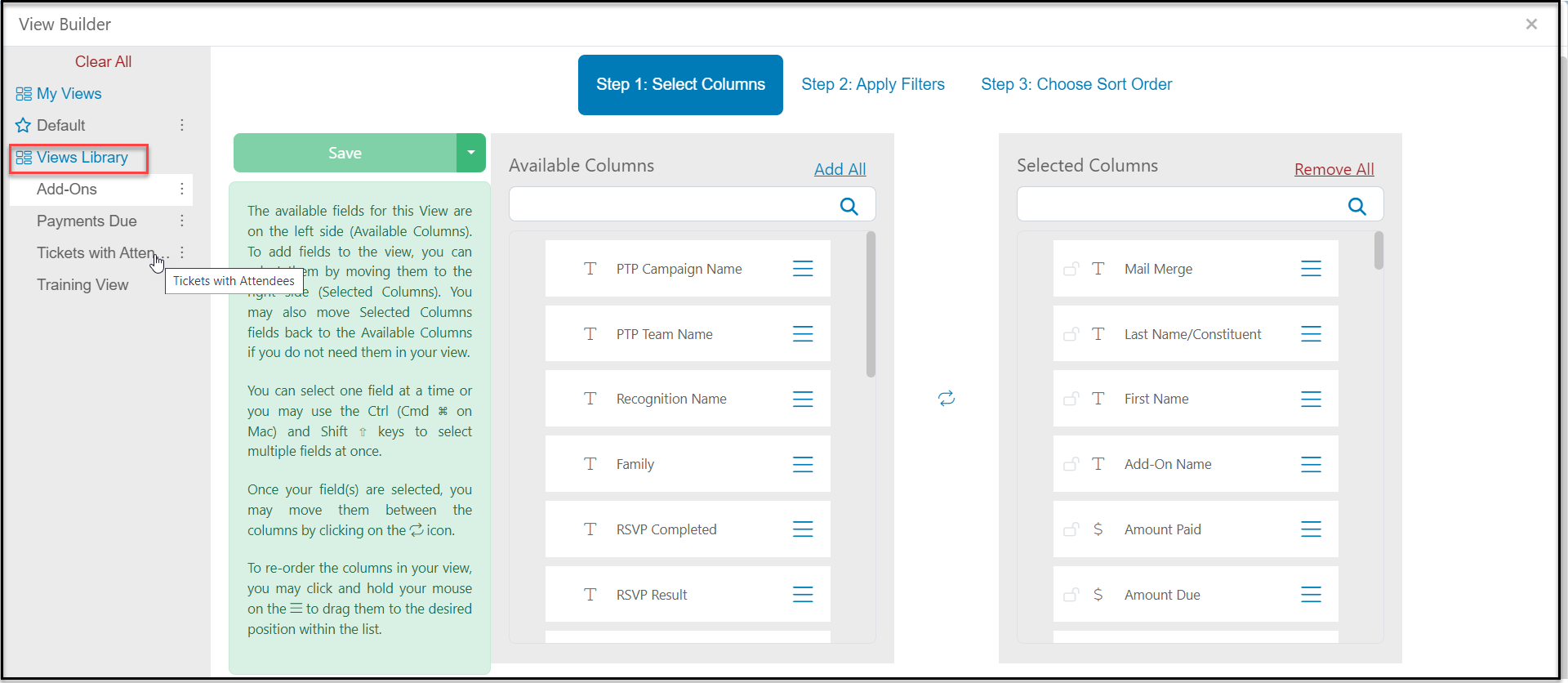Click the Selected Columns search field
This screenshot has width=1568, height=683.
[1200, 204]
